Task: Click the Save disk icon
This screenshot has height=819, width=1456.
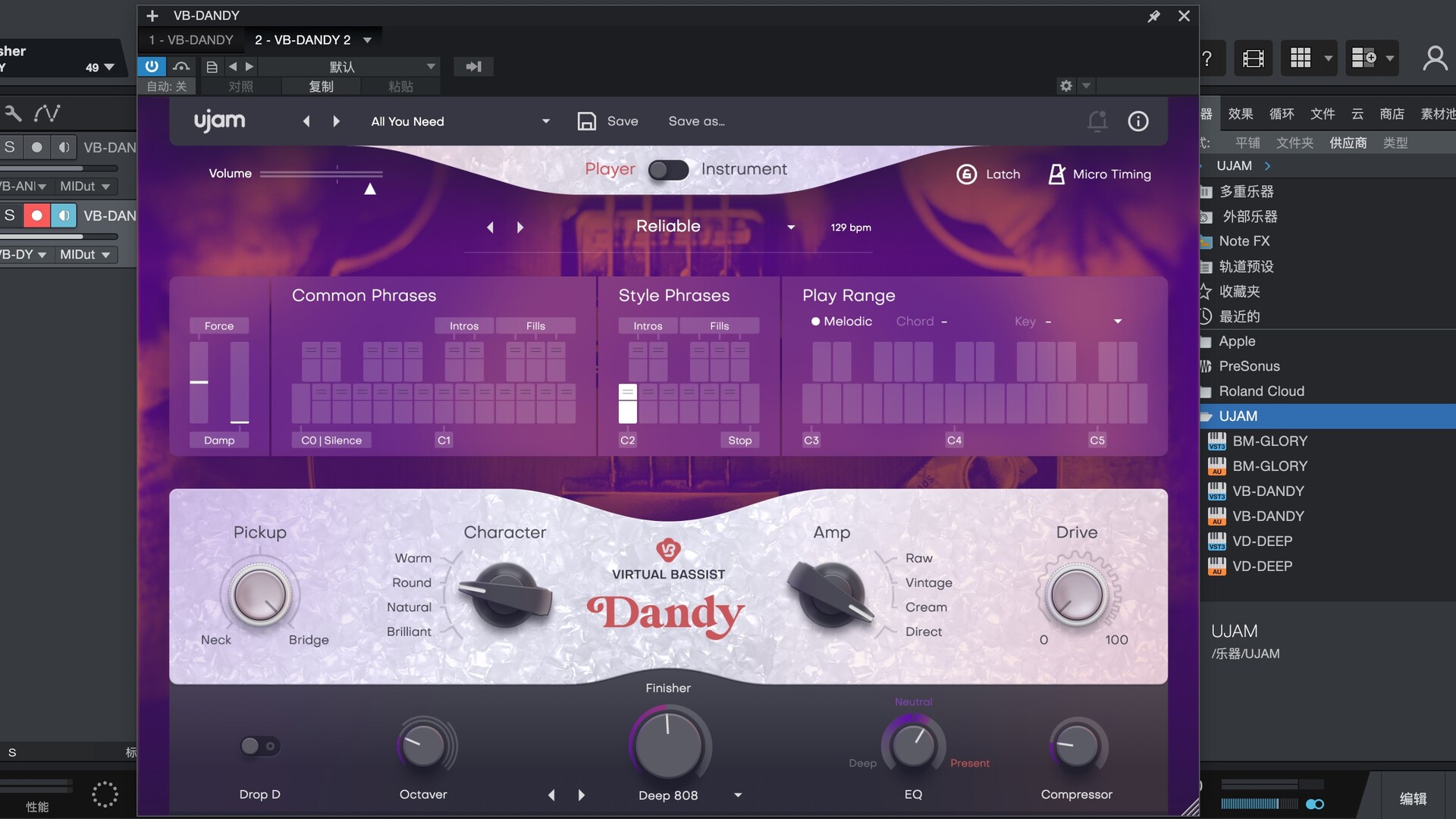Action: [586, 121]
